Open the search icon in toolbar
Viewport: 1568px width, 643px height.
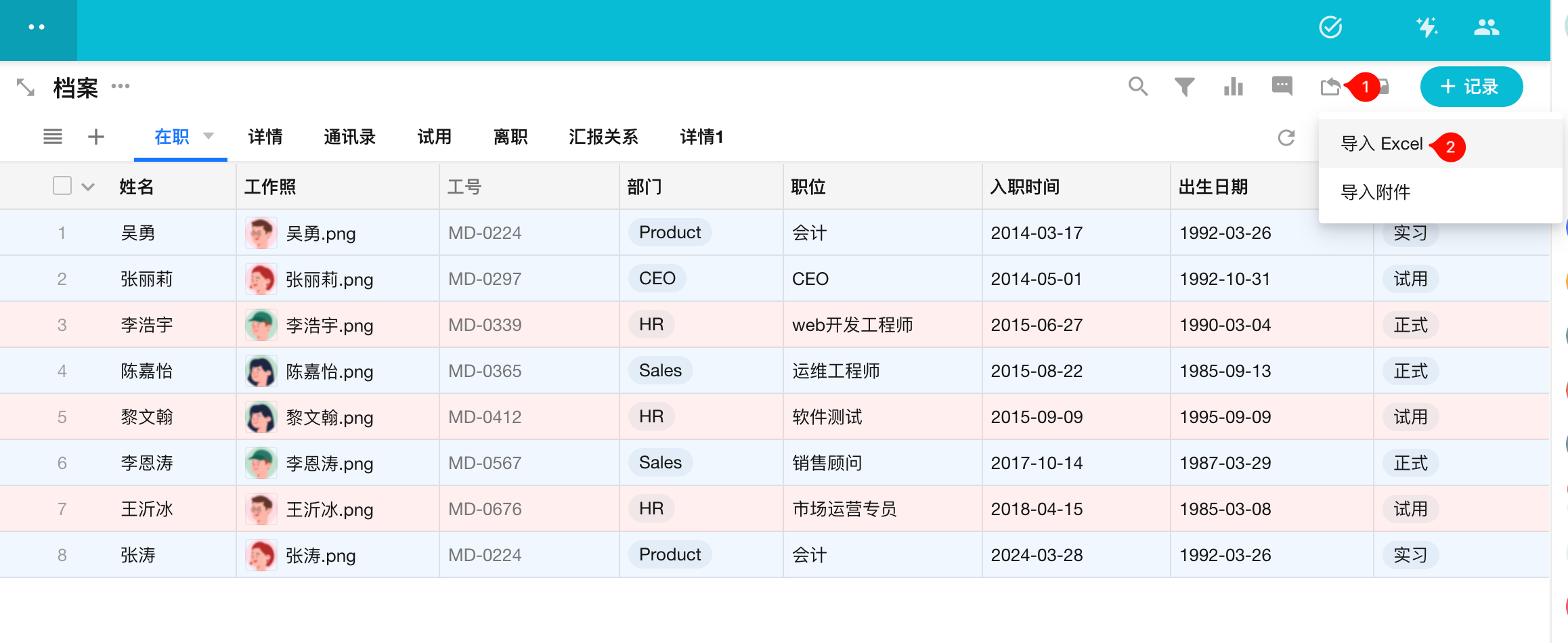point(1138,87)
